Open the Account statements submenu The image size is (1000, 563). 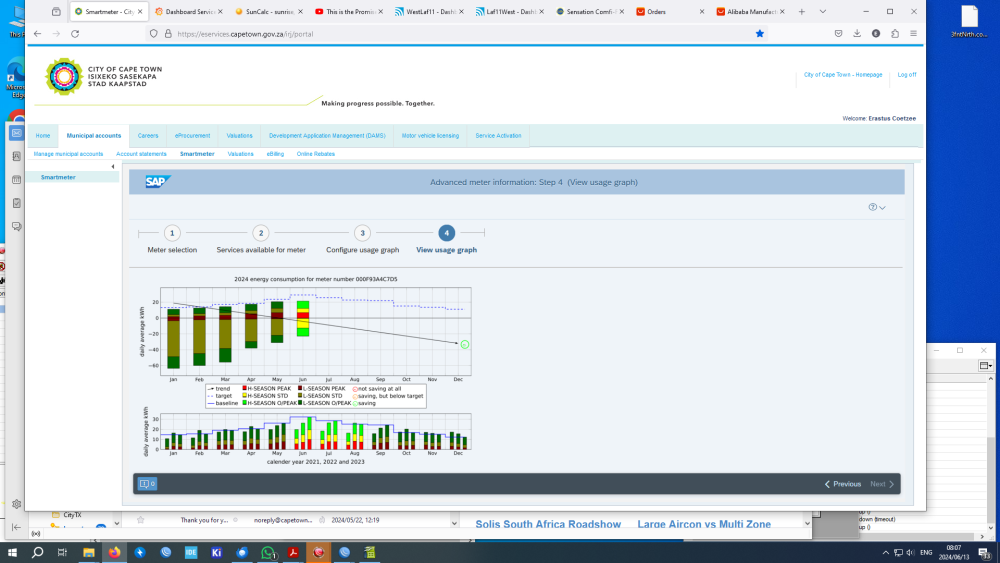[141, 154]
